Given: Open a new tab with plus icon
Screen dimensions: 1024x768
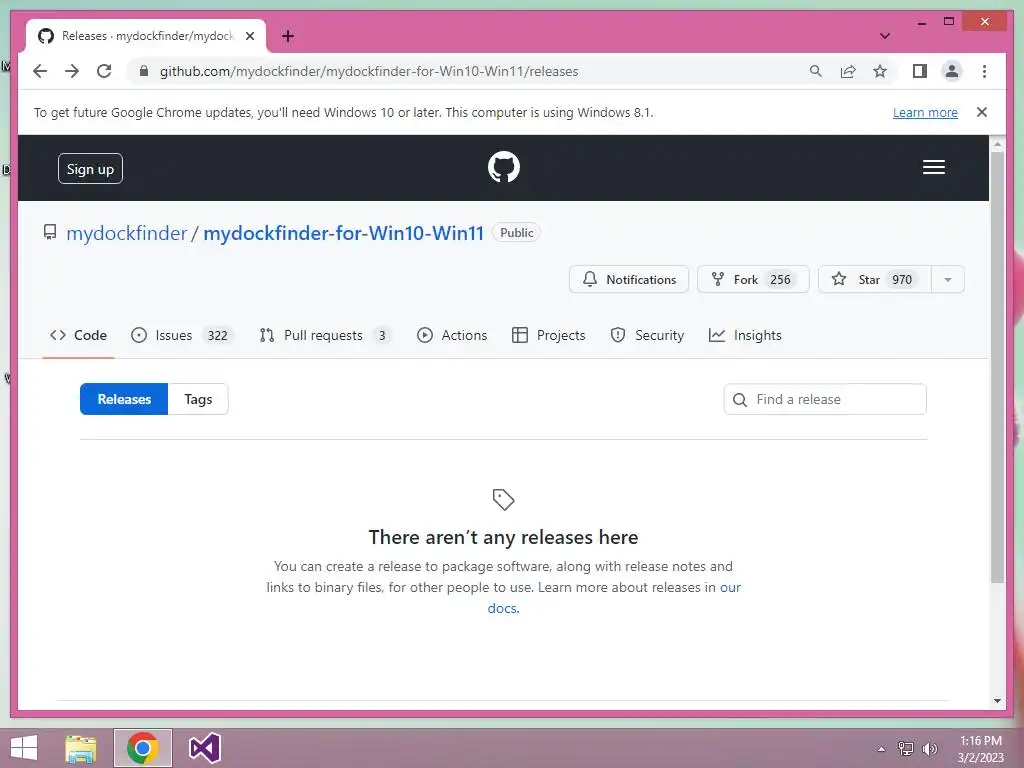Looking at the screenshot, I should point(288,36).
